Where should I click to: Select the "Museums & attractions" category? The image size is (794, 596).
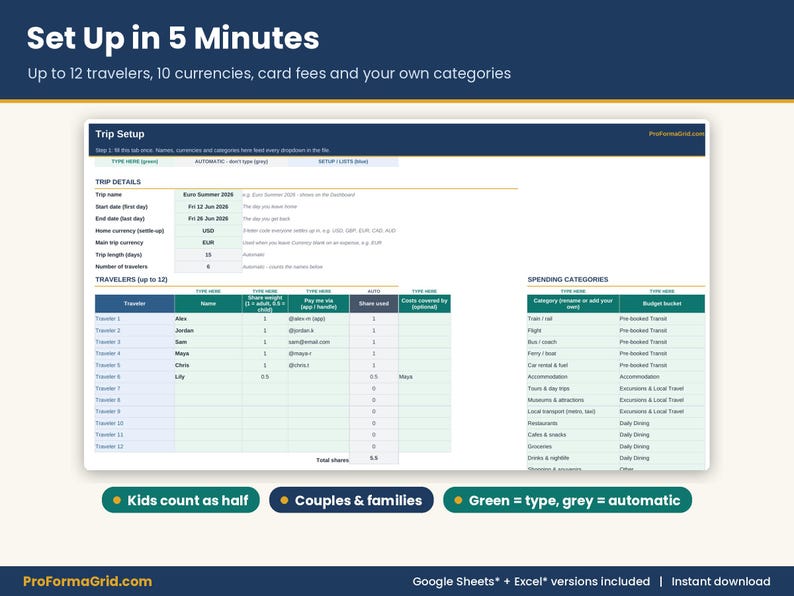click(x=573, y=400)
